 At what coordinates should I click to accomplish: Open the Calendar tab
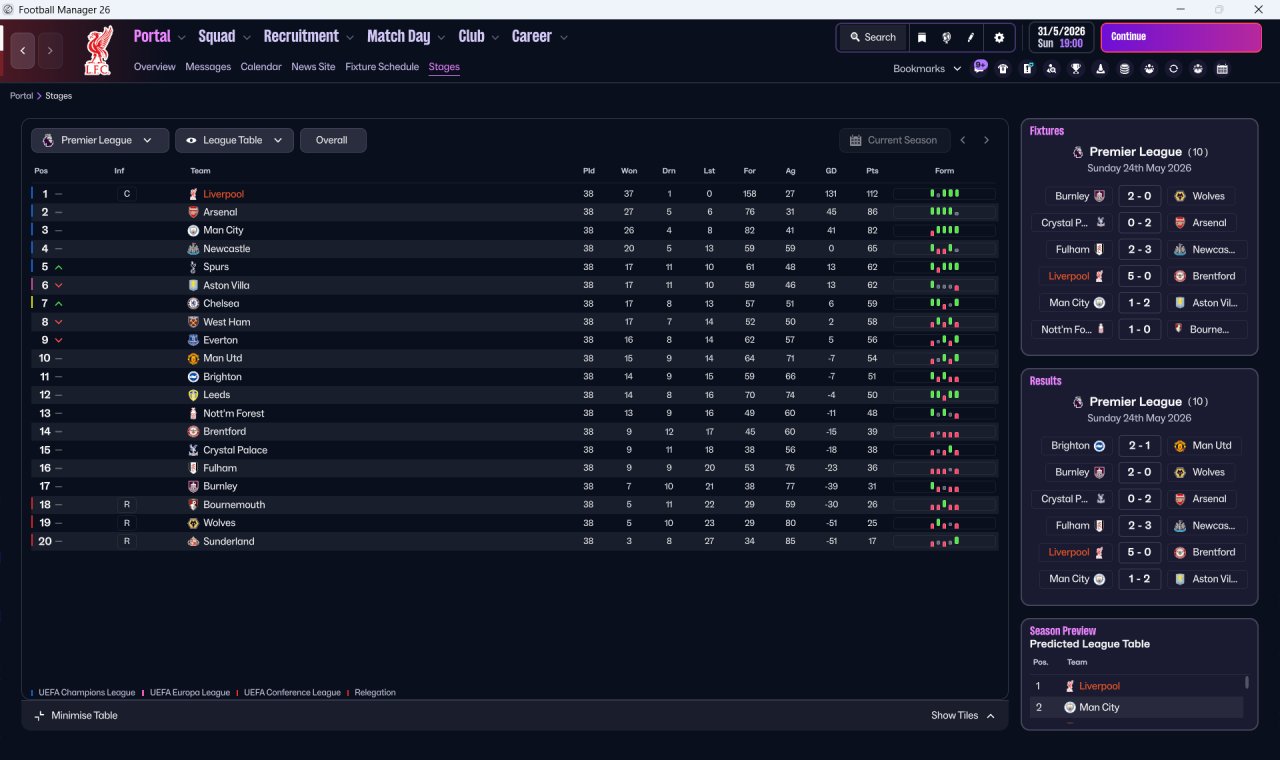click(x=261, y=67)
